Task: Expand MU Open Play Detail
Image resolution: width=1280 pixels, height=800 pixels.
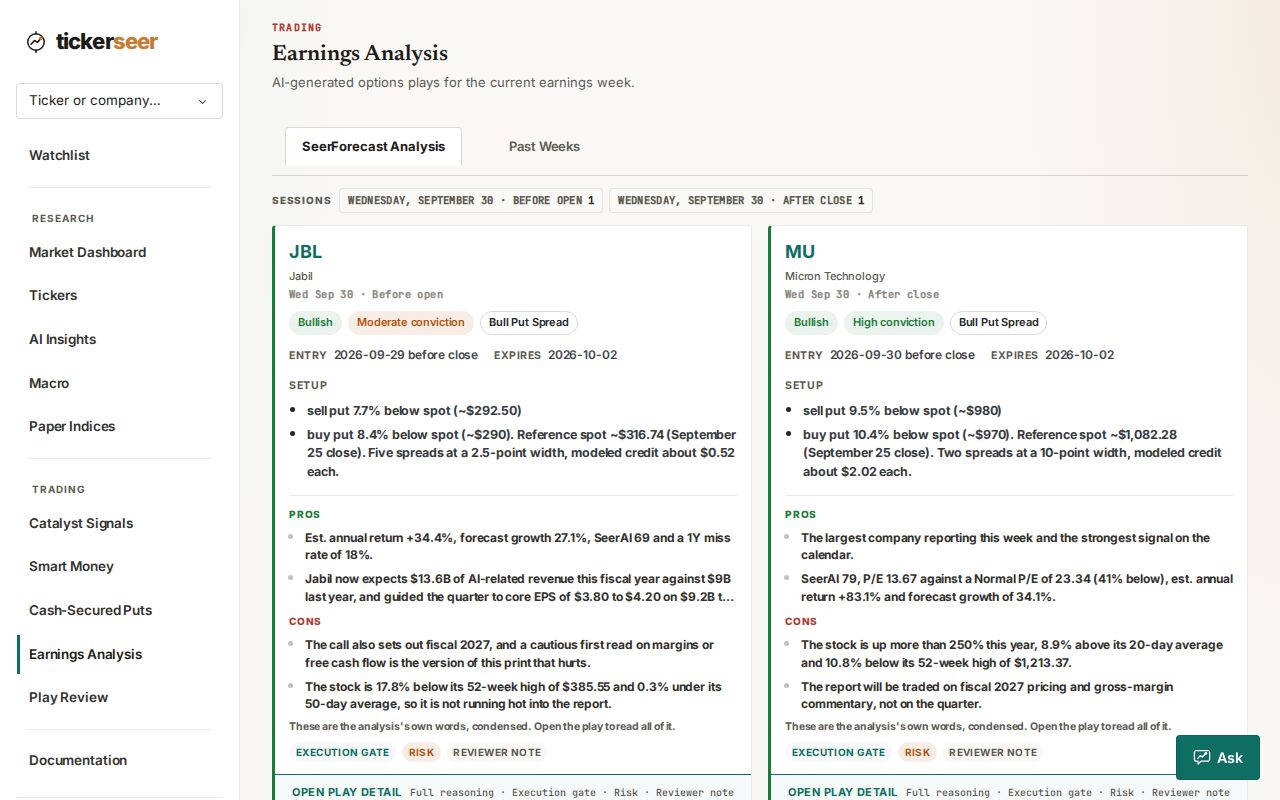Action: (1008, 788)
